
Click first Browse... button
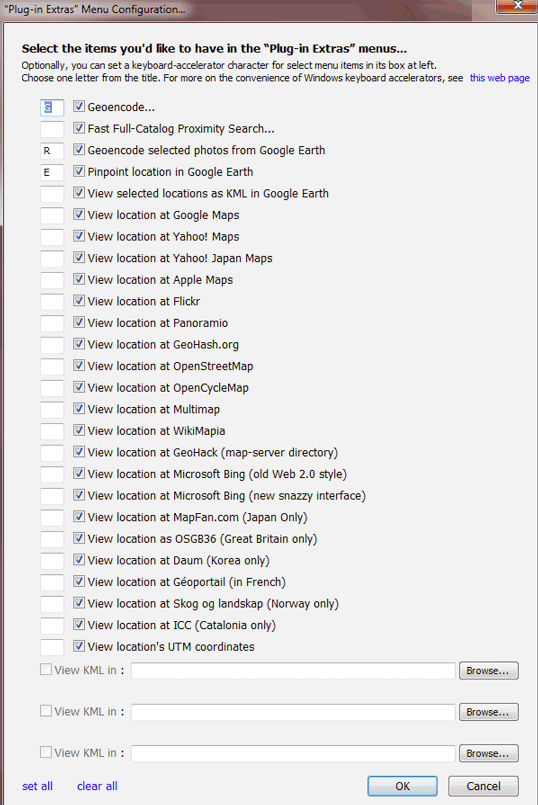[489, 670]
